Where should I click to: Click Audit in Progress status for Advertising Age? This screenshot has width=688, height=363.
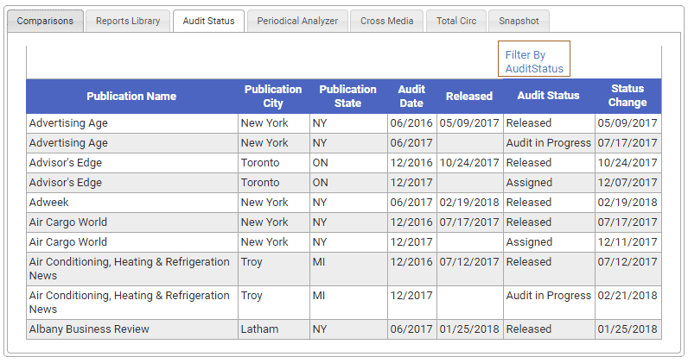548,143
